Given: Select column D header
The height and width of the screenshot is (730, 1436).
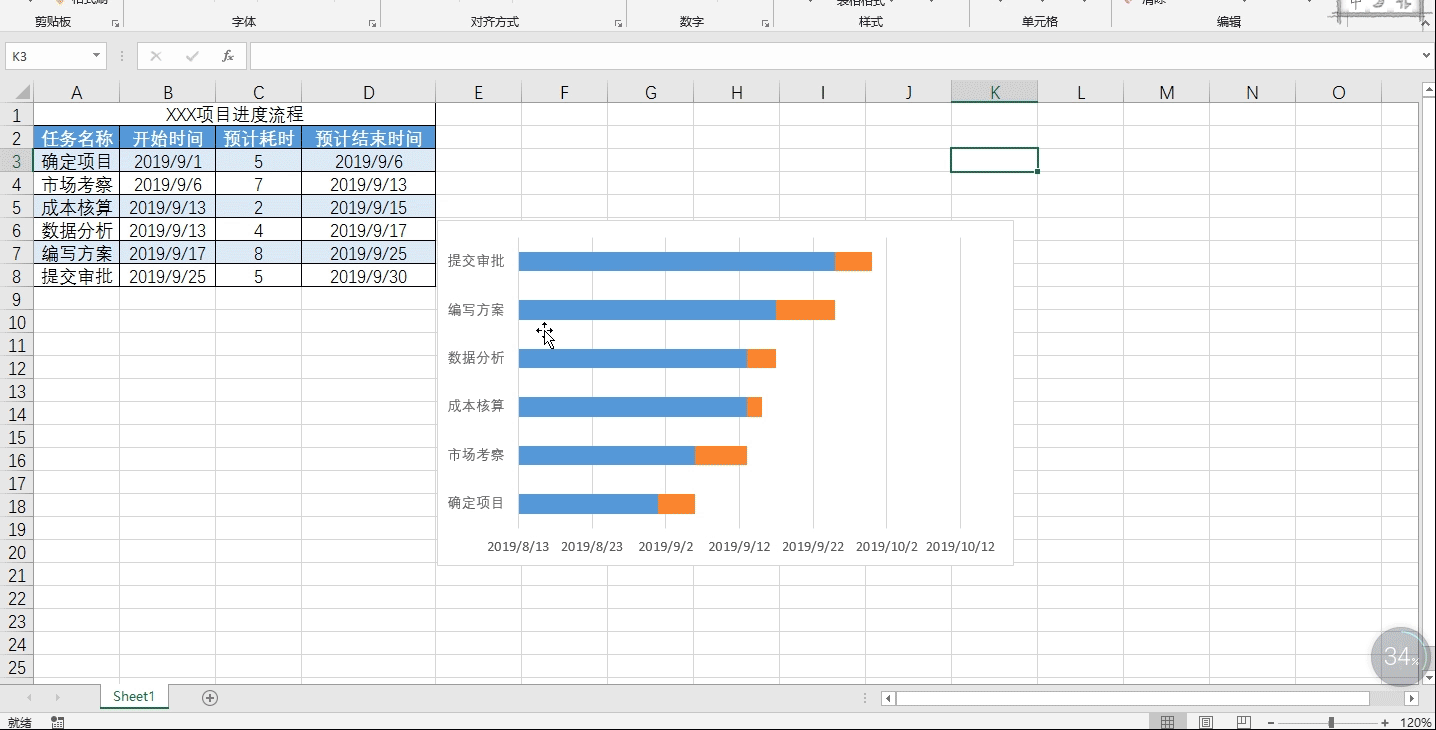Looking at the screenshot, I should (368, 92).
